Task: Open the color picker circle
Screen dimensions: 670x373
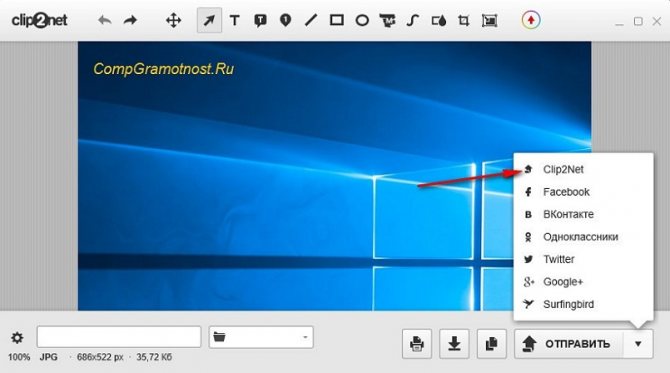Action: tap(531, 20)
